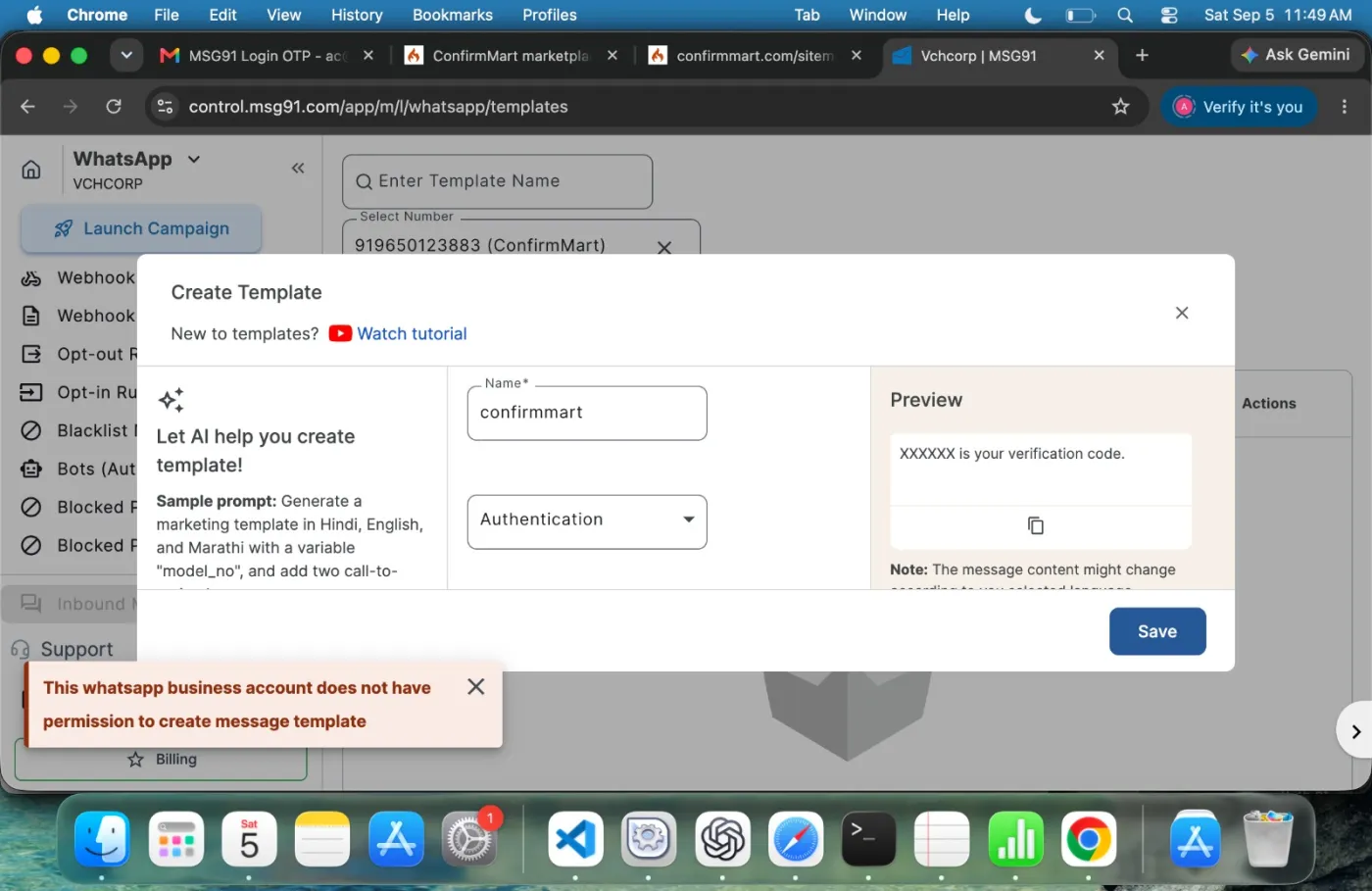Screen dimensions: 1372x891
Task: Open the Bots item in the sidebar
Action: click(x=78, y=469)
